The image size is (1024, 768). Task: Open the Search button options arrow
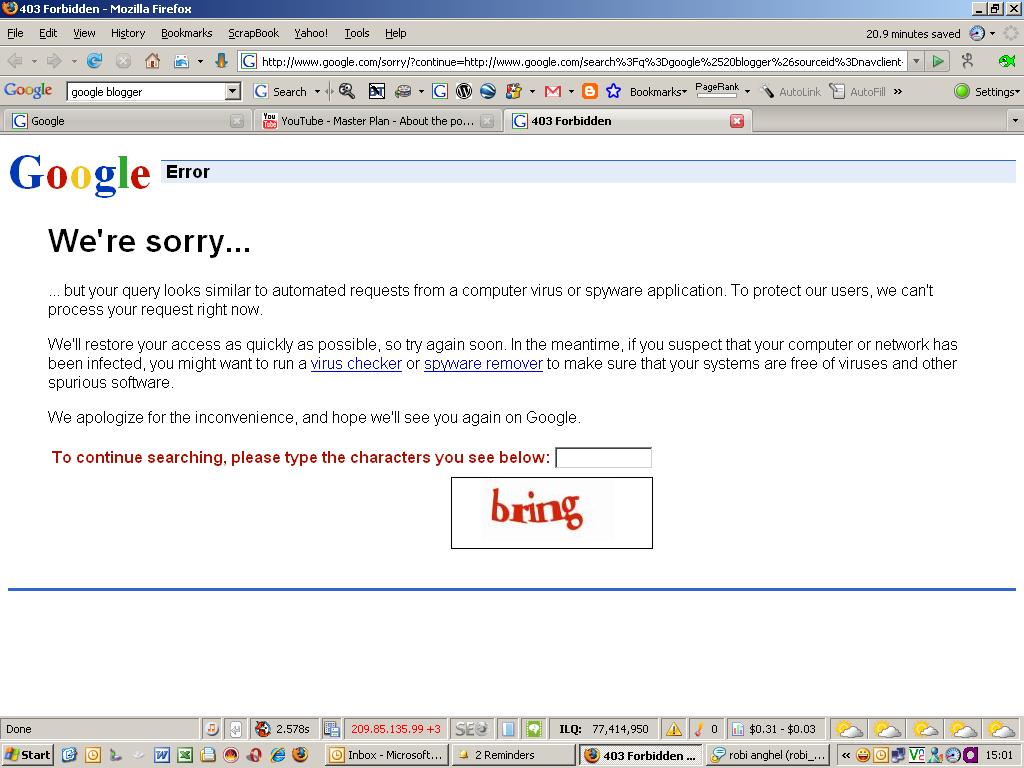click(317, 91)
